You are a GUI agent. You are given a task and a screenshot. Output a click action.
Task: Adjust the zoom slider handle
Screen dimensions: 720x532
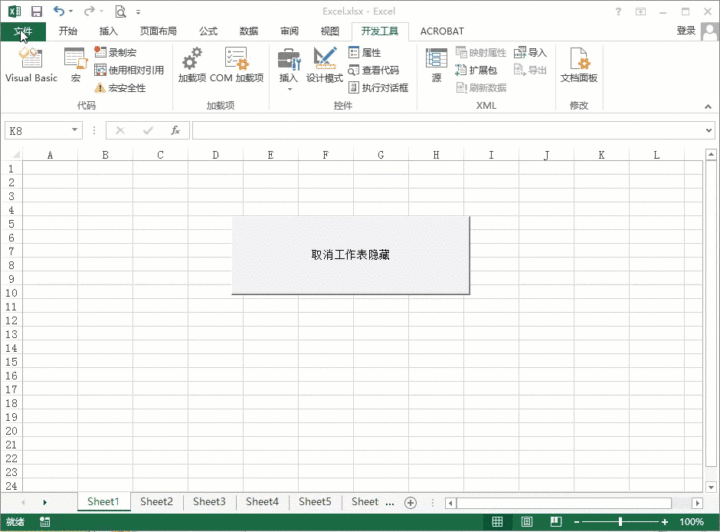[x=620, y=522]
